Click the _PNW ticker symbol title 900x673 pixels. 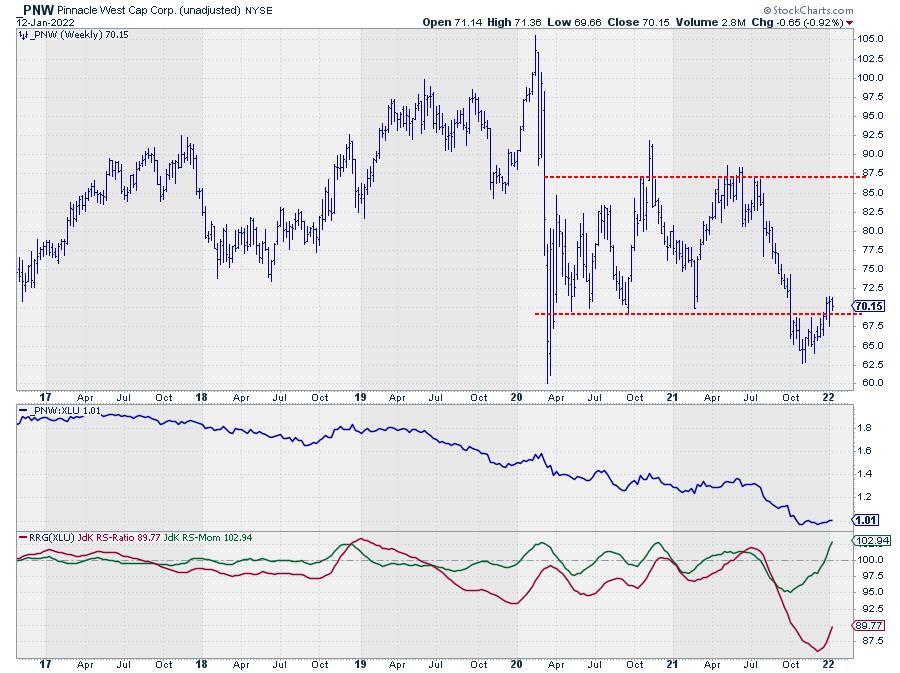coord(32,8)
